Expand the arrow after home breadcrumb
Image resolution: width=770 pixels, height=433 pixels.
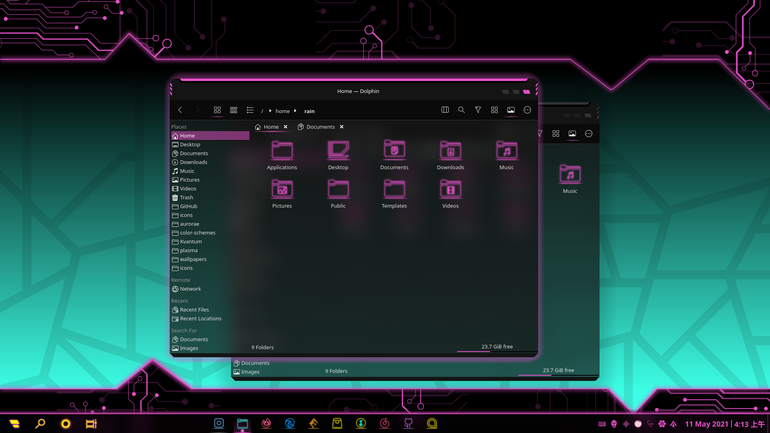[x=295, y=111]
